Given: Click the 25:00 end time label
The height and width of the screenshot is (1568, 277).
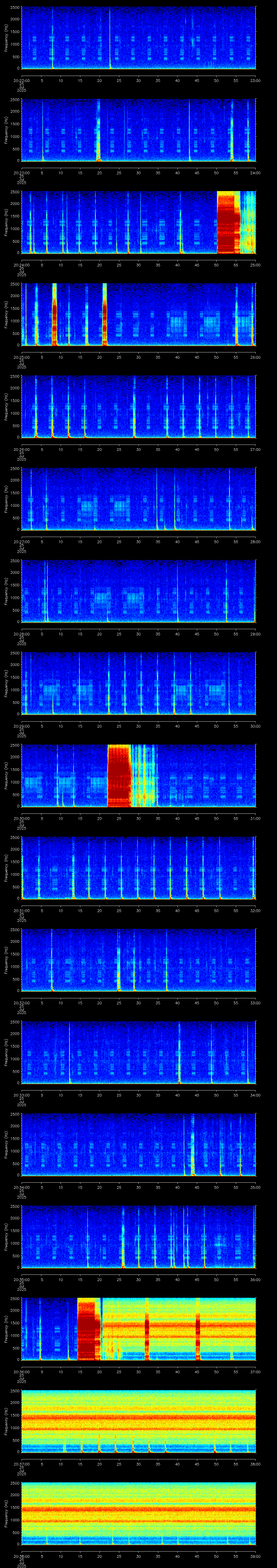Looking at the screenshot, I should [x=255, y=265].
